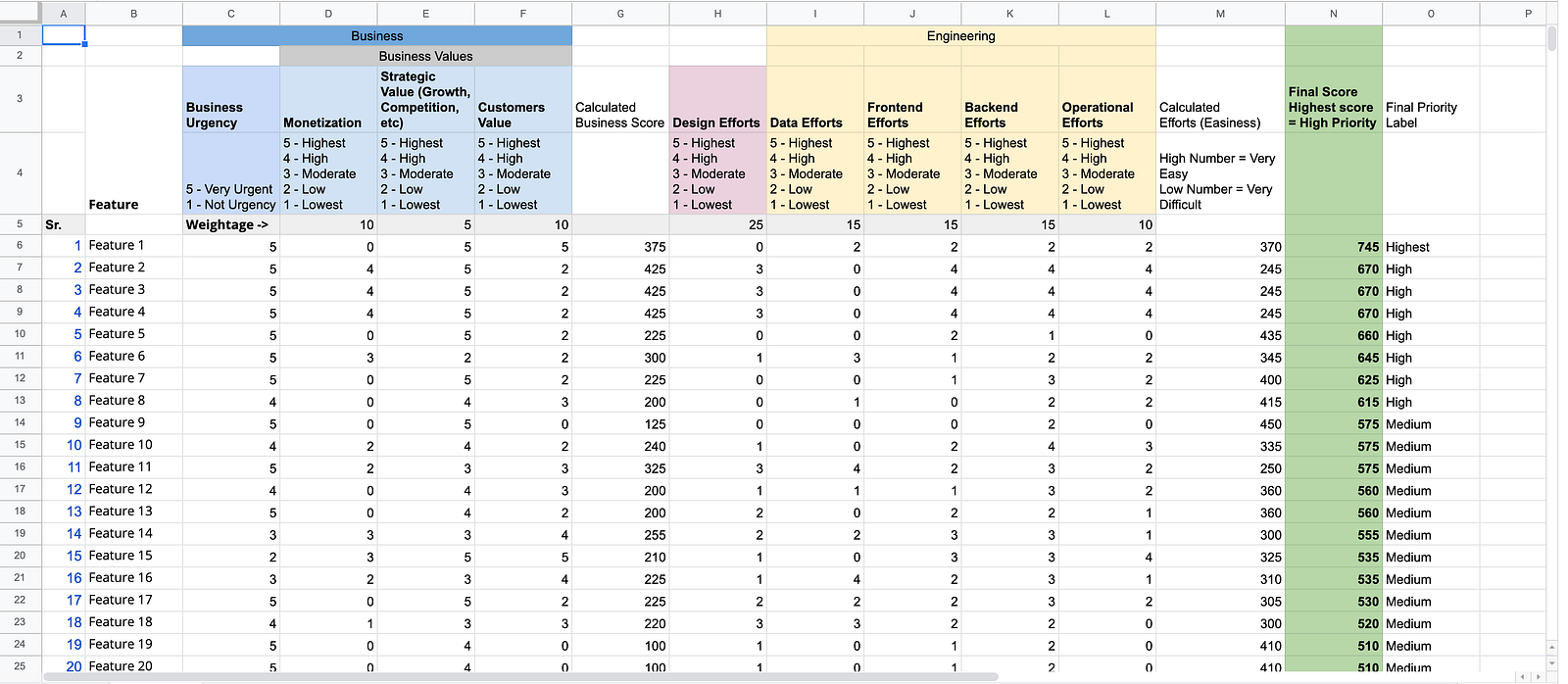Select the 'Calculated Business Score' header cell
This screenshot has height=684, width=1568.
click(620, 99)
